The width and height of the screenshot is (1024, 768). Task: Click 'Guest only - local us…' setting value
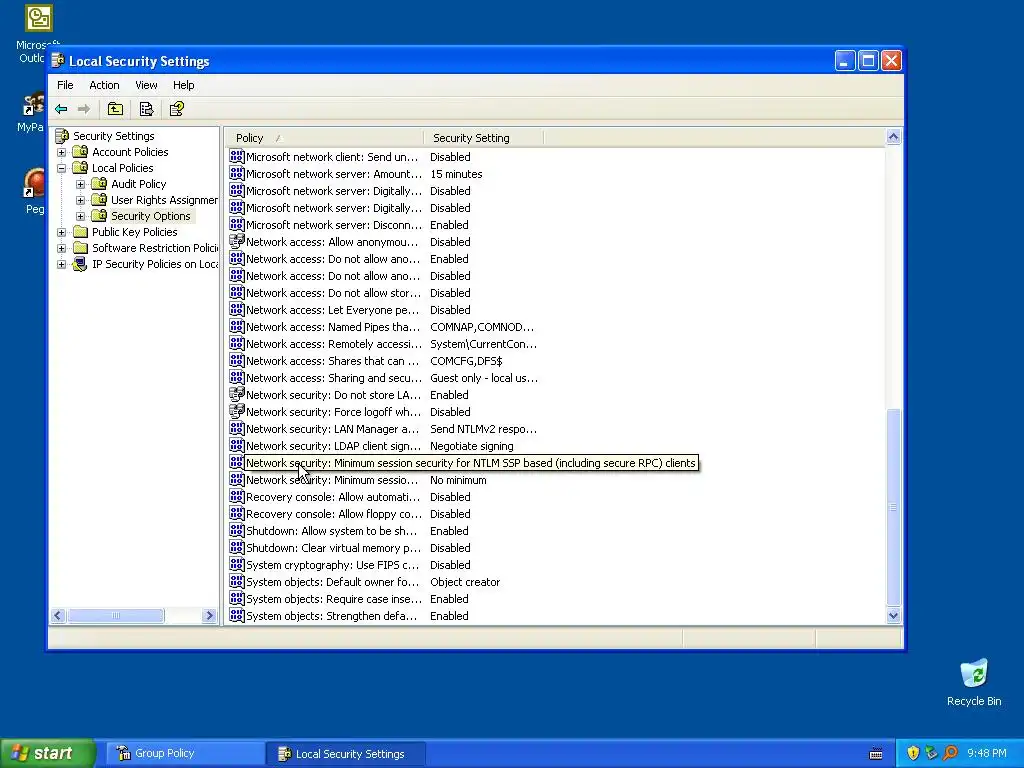pos(484,377)
